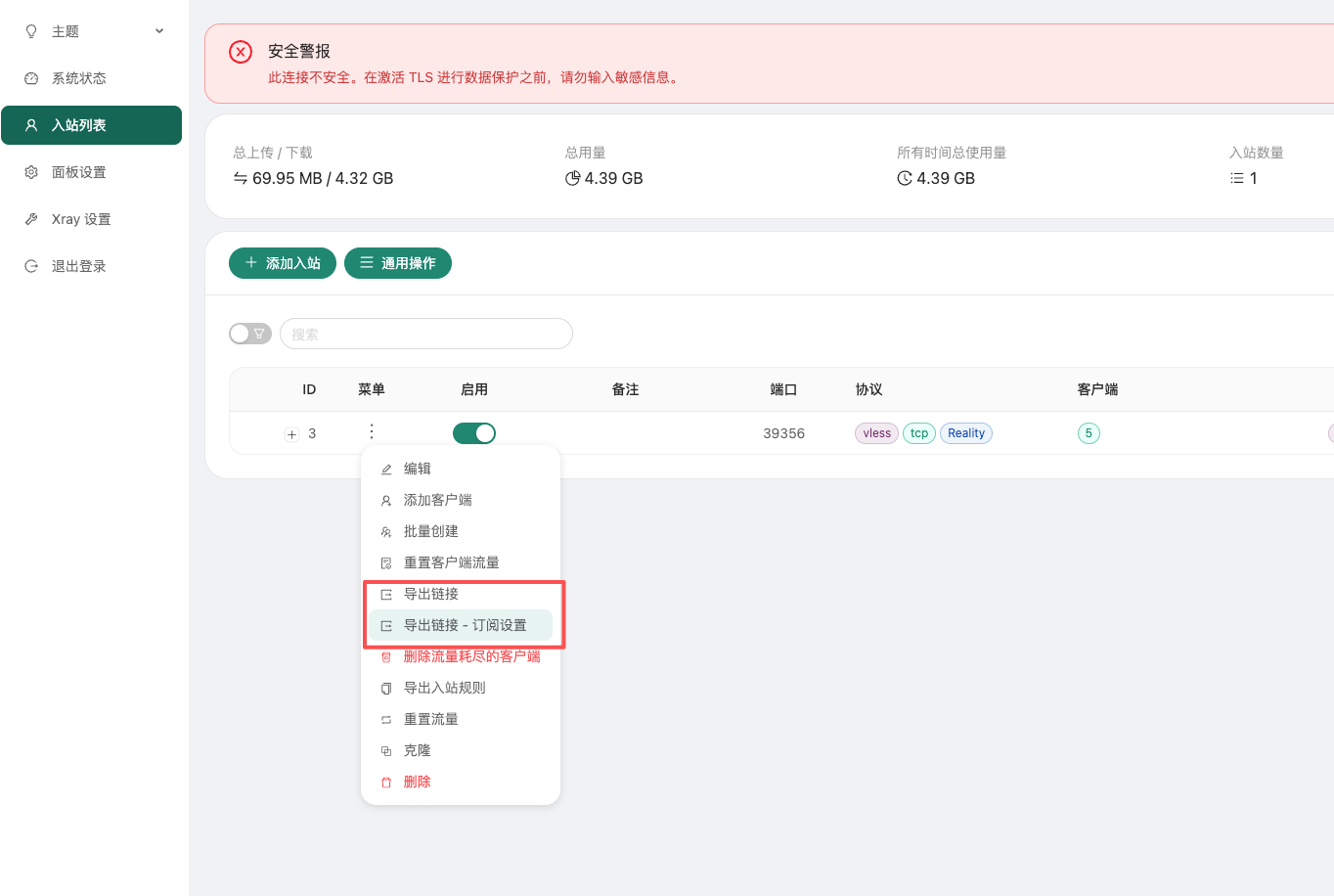This screenshot has height=896, width=1334.
Task: Click the 添加入站 button
Action: [283, 263]
